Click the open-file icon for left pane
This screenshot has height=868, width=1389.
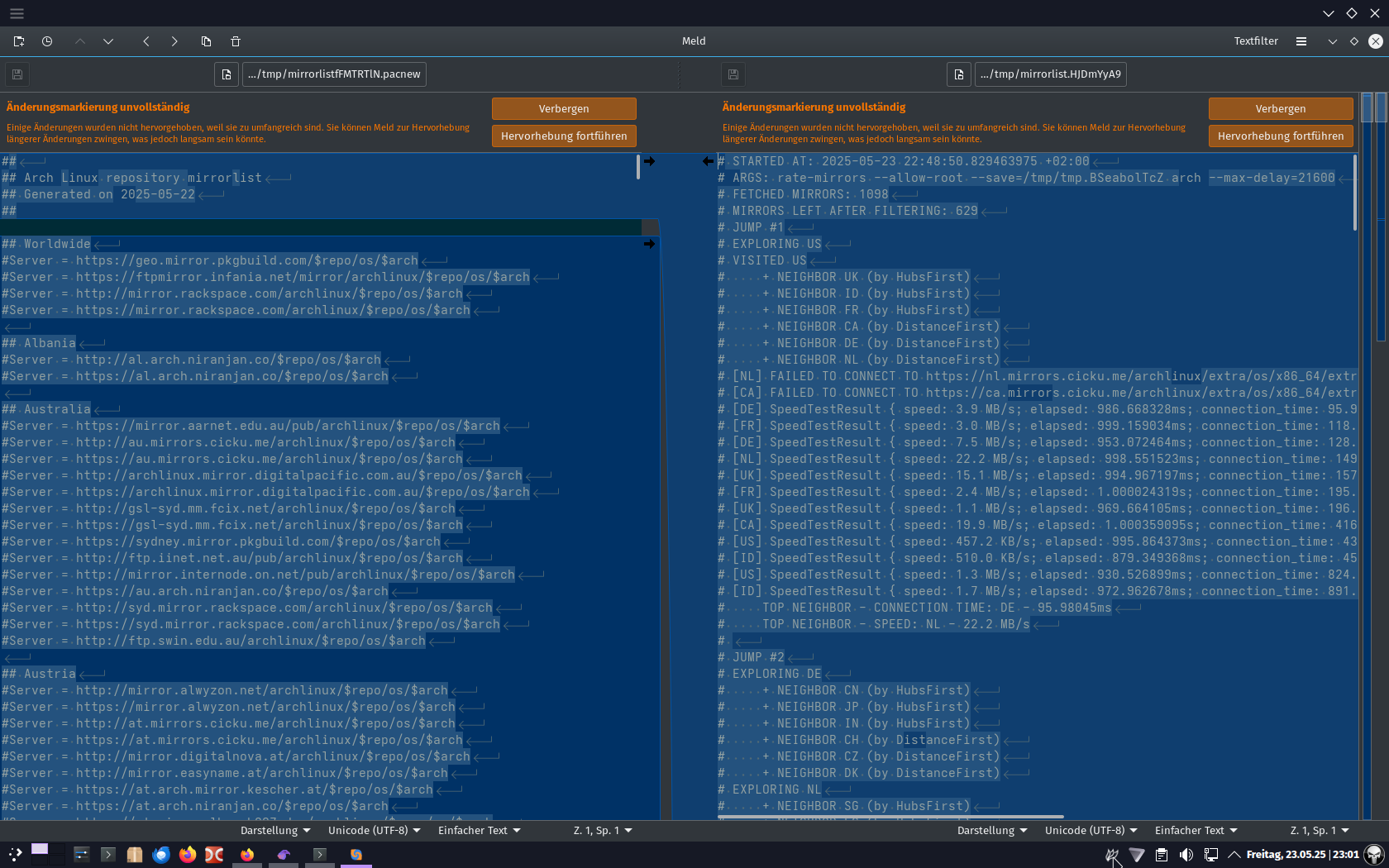pos(227,74)
